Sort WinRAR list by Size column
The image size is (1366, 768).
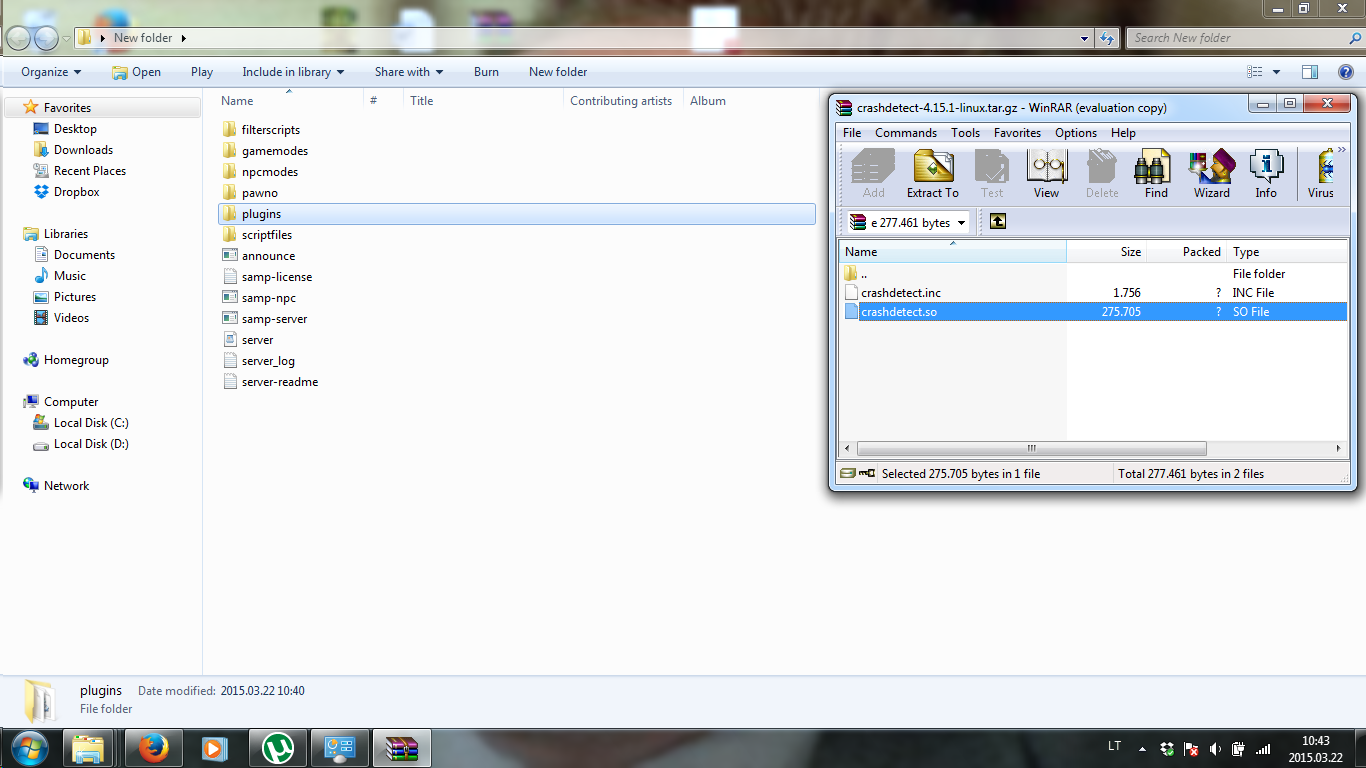(1106, 252)
